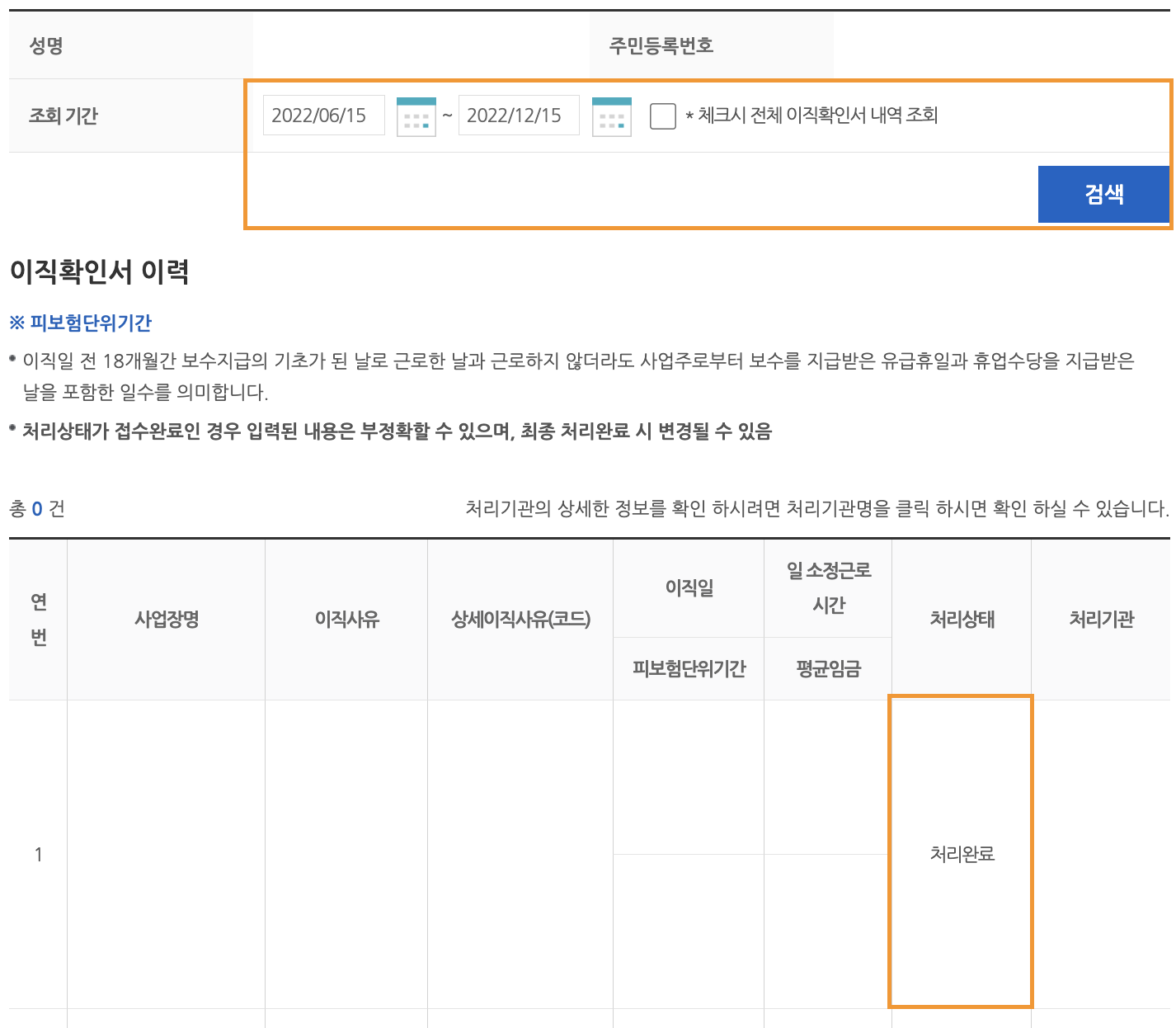The image size is (1176, 1028).
Task: Click the 평균임금 column header
Action: click(827, 669)
